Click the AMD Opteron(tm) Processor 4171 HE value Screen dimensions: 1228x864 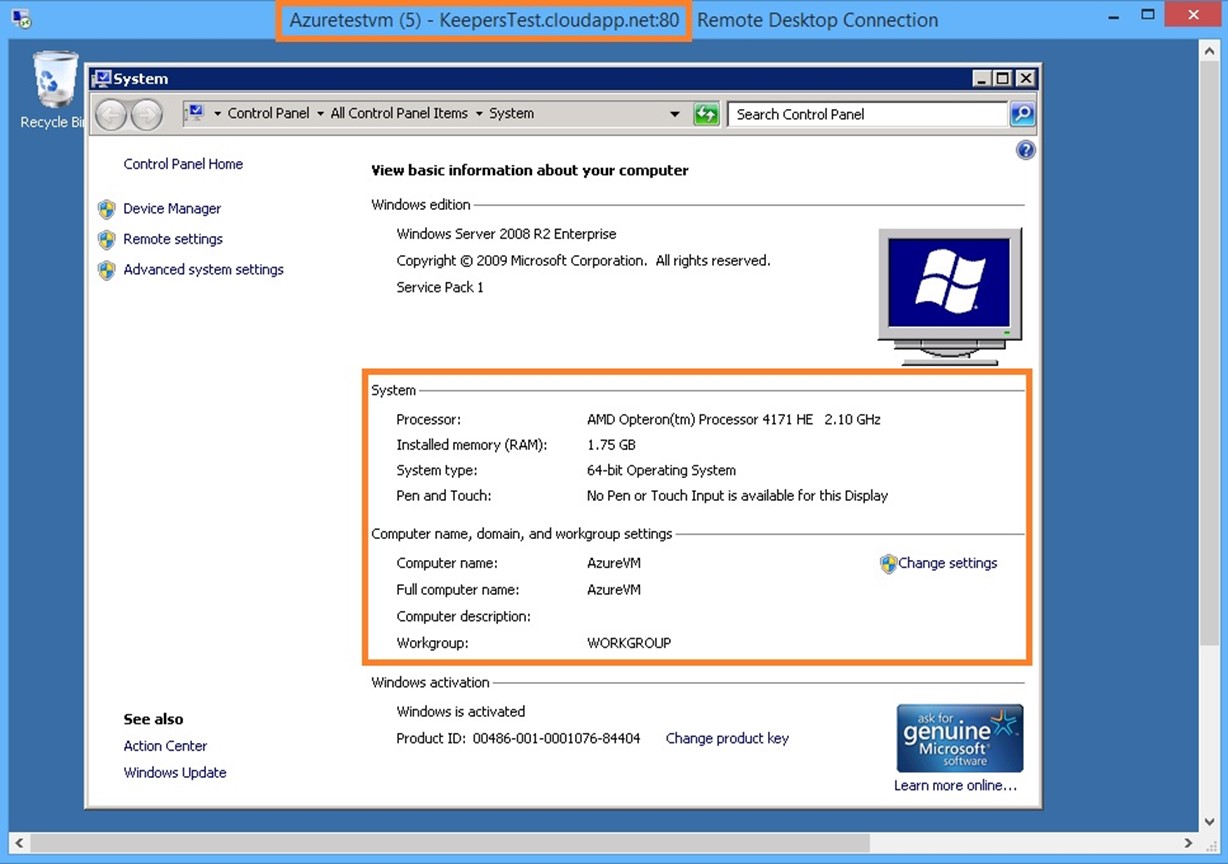click(734, 419)
